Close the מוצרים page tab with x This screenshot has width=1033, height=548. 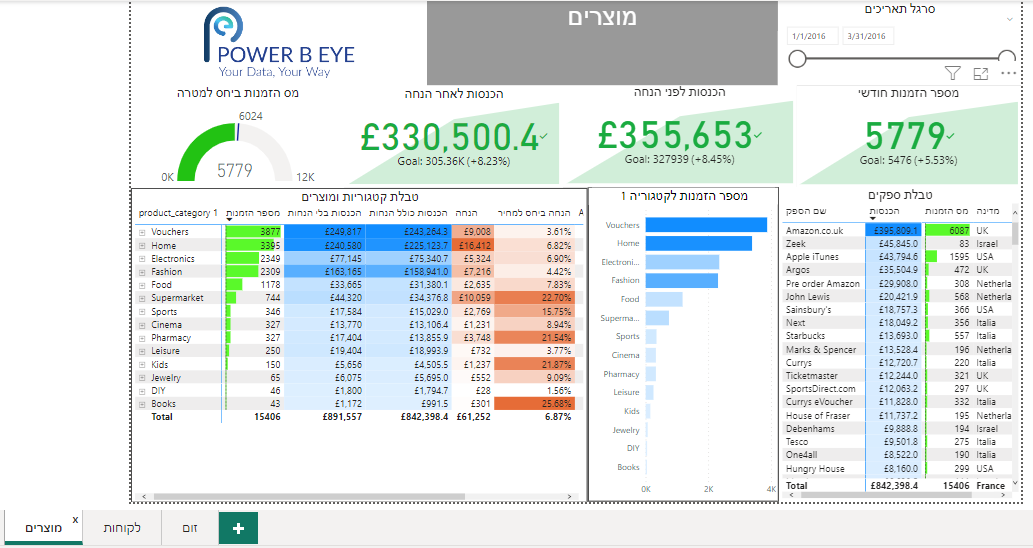tap(75, 520)
